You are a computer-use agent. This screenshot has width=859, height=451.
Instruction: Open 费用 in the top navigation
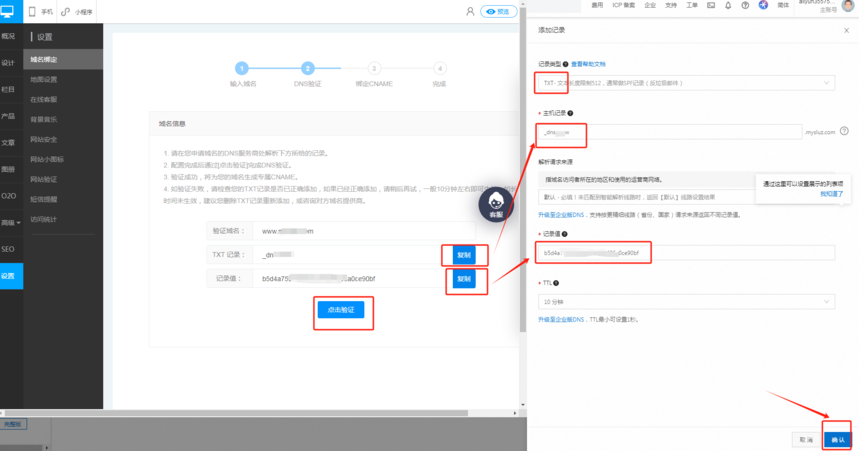597,5
